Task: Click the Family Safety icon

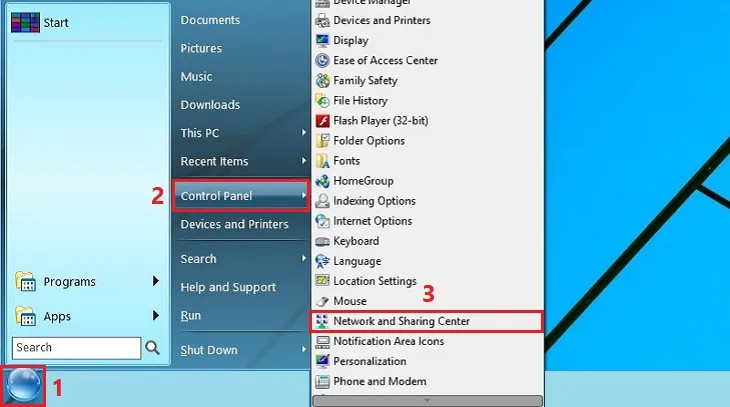Action: [322, 81]
